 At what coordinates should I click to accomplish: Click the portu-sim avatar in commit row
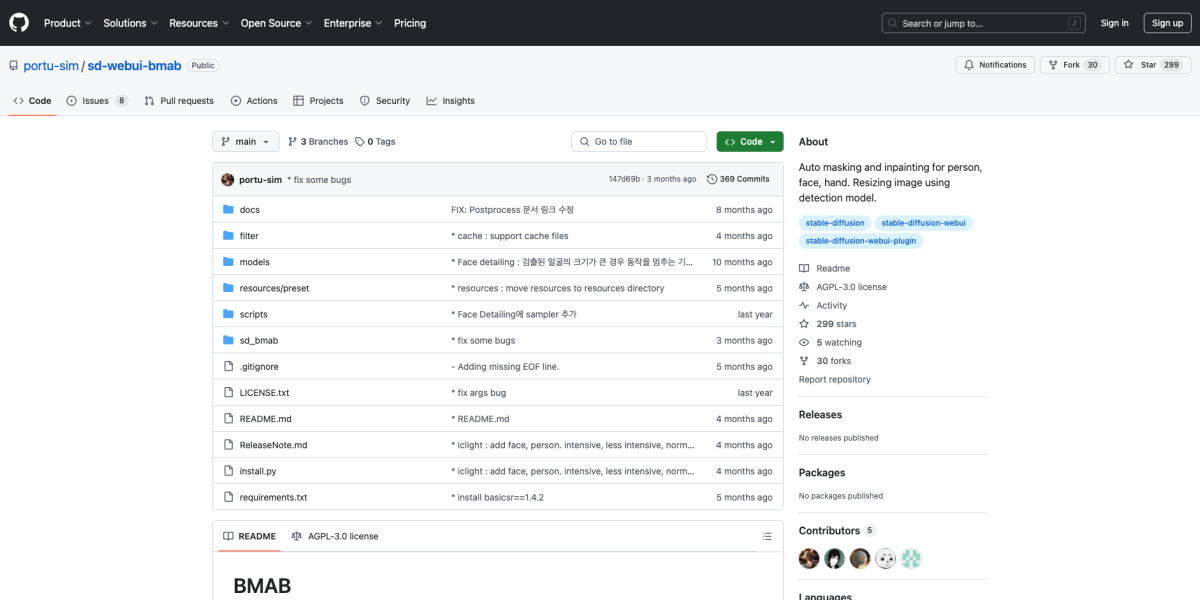click(228, 179)
